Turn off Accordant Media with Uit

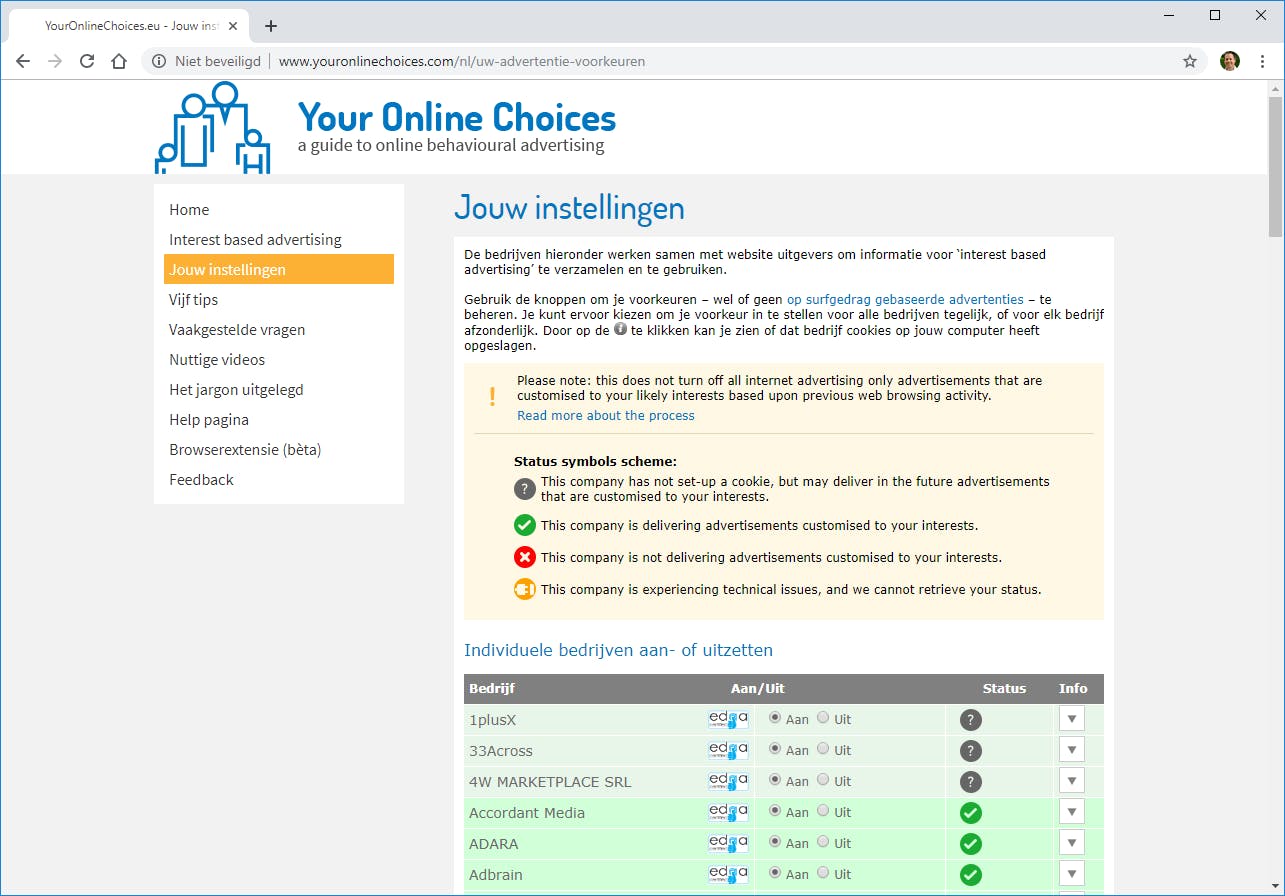823,811
